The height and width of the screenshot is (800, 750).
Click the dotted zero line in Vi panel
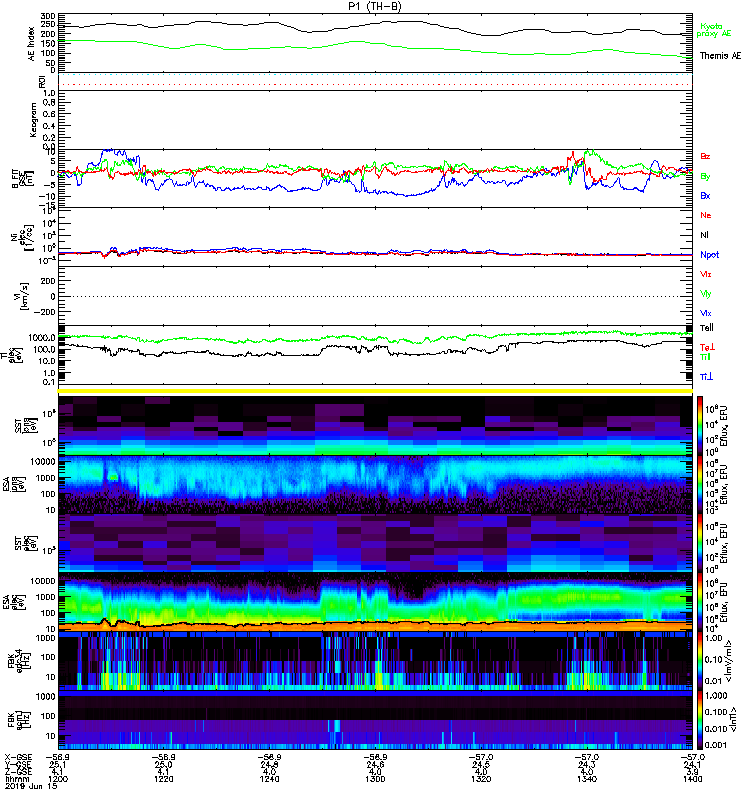[x=376, y=296]
